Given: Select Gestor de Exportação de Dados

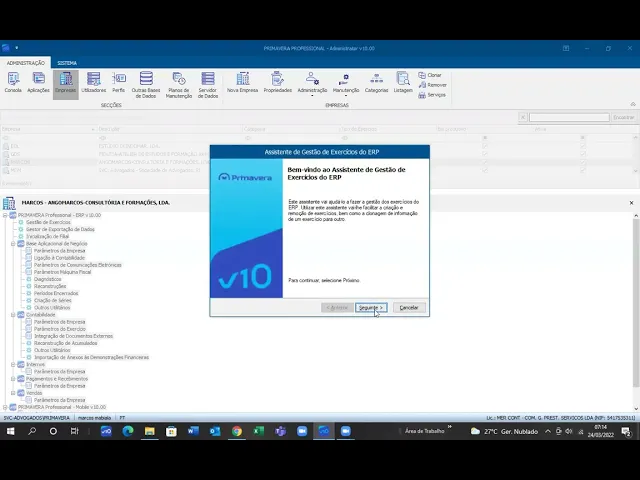Looking at the screenshot, I should [60, 229].
